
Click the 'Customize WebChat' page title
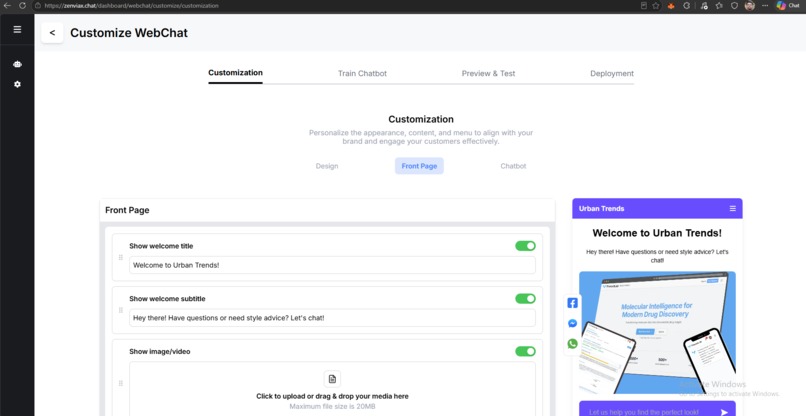(129, 33)
